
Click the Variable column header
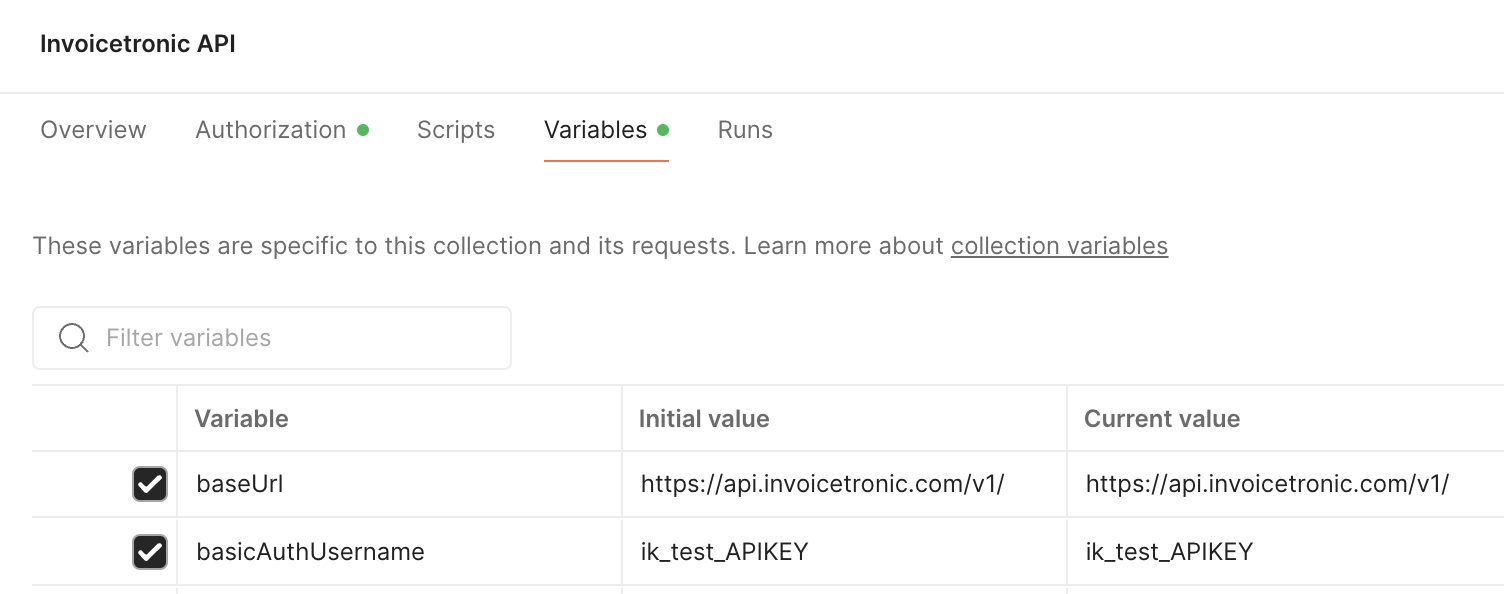pyautogui.click(x=241, y=419)
